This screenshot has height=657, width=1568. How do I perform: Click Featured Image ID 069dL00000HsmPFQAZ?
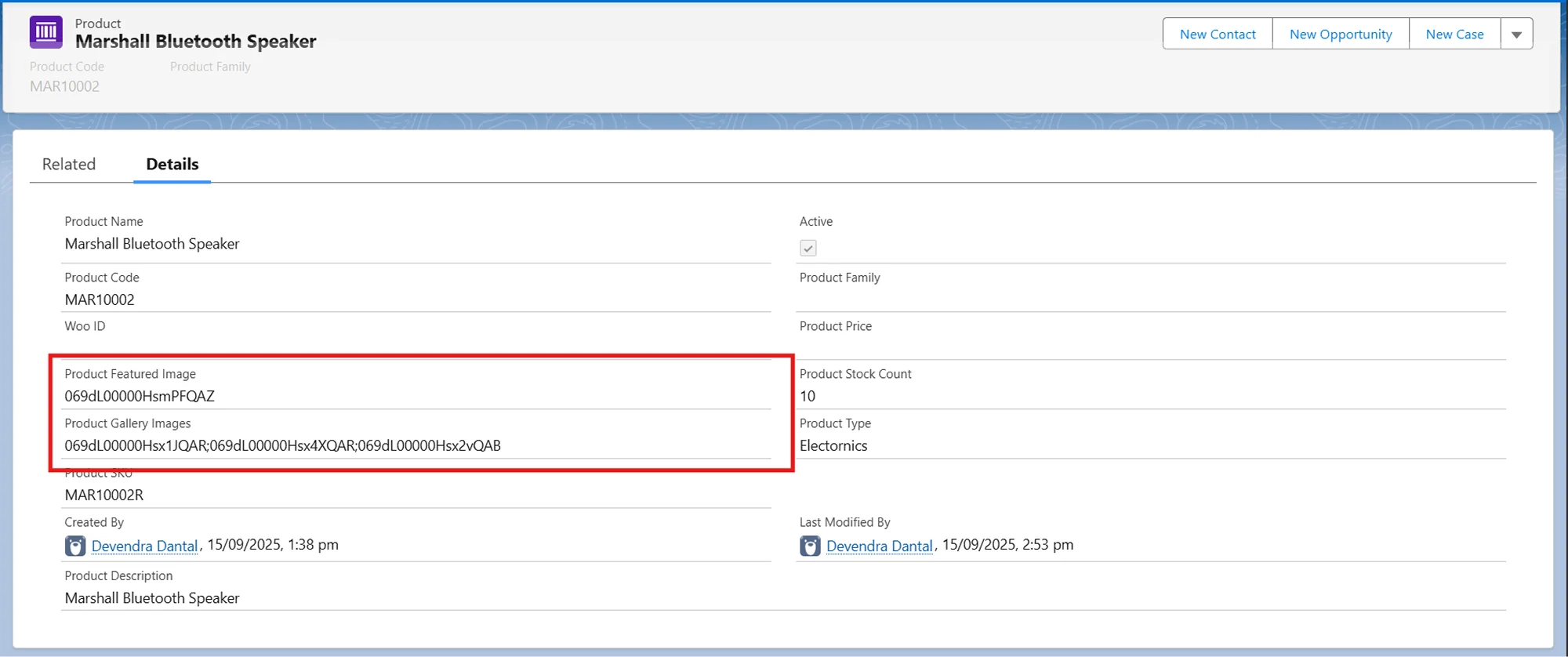140,396
